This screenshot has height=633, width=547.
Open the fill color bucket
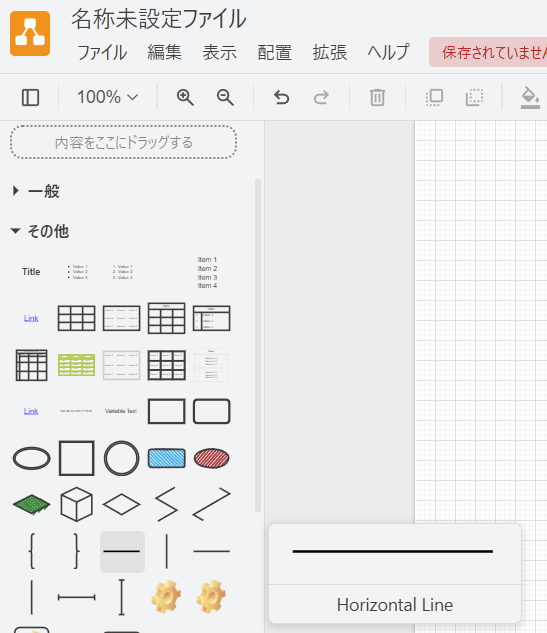[x=530, y=98]
